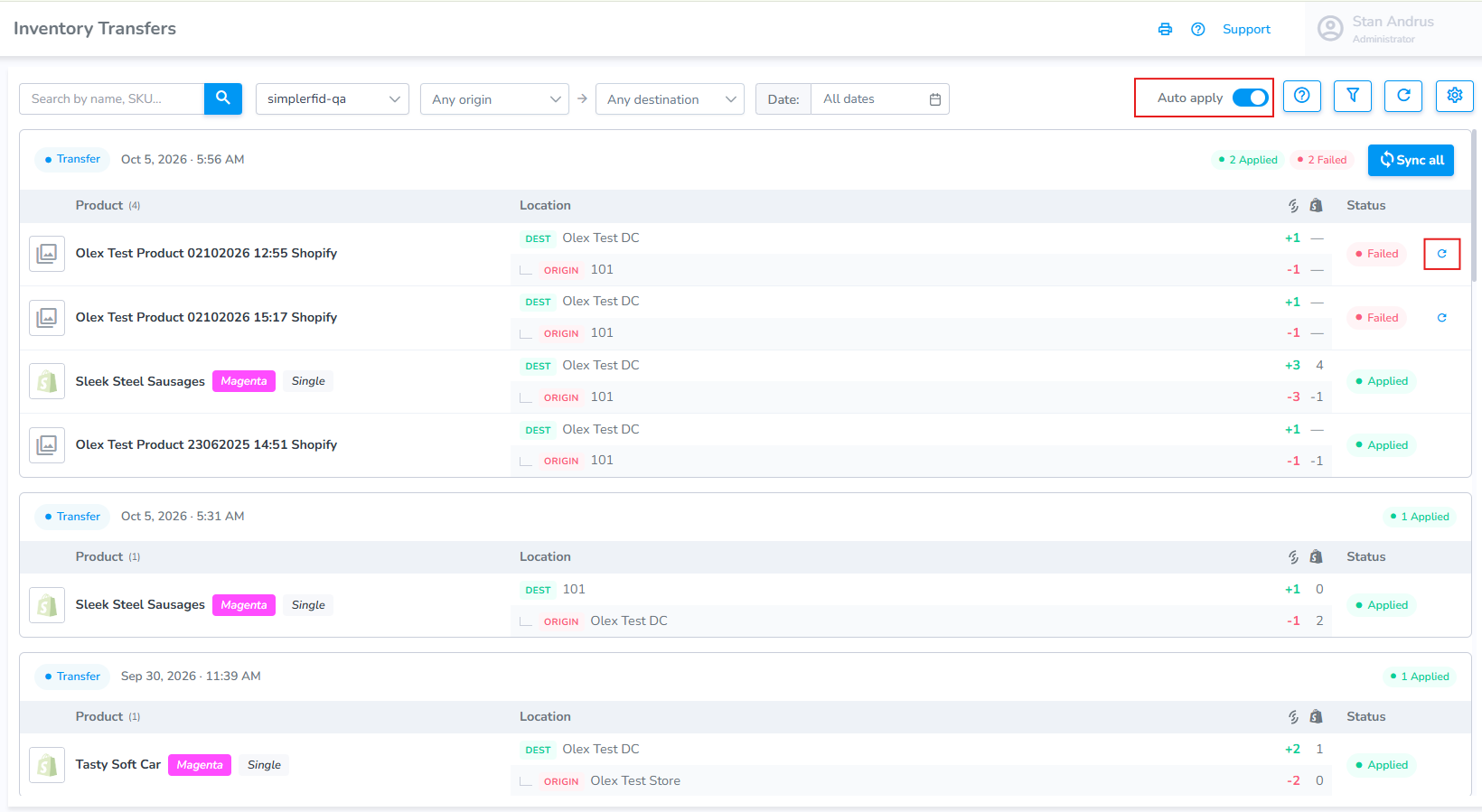This screenshot has height=812, width=1482.
Task: Click Shopify thumbnail of Tasty Soft Car
Action: (x=47, y=765)
